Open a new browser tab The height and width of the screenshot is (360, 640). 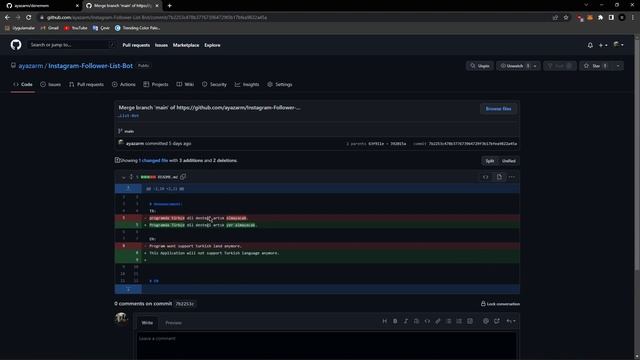[x=169, y=6]
